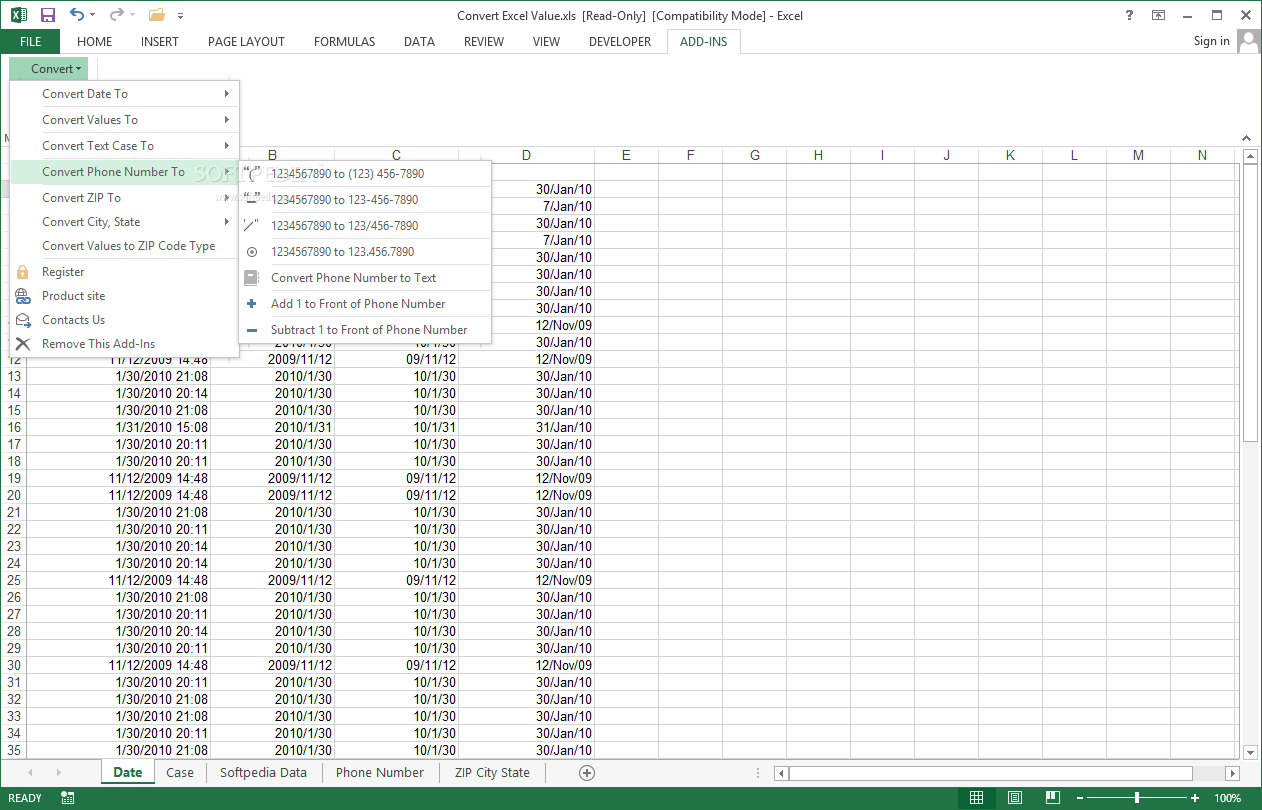The image size is (1262, 810).
Task: Switch to Page Break Preview icon
Action: click(1052, 798)
